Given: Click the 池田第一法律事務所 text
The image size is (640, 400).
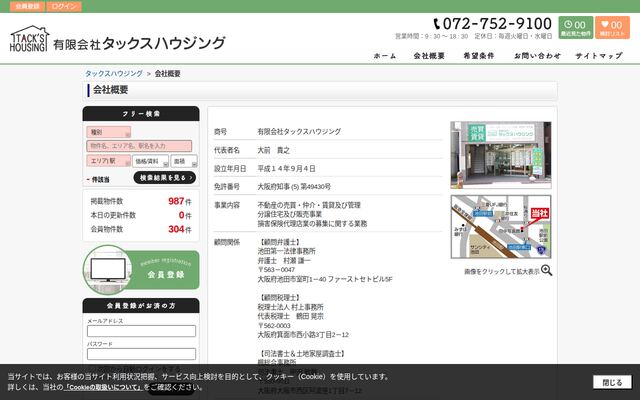Looking at the screenshot, I should point(286,251).
